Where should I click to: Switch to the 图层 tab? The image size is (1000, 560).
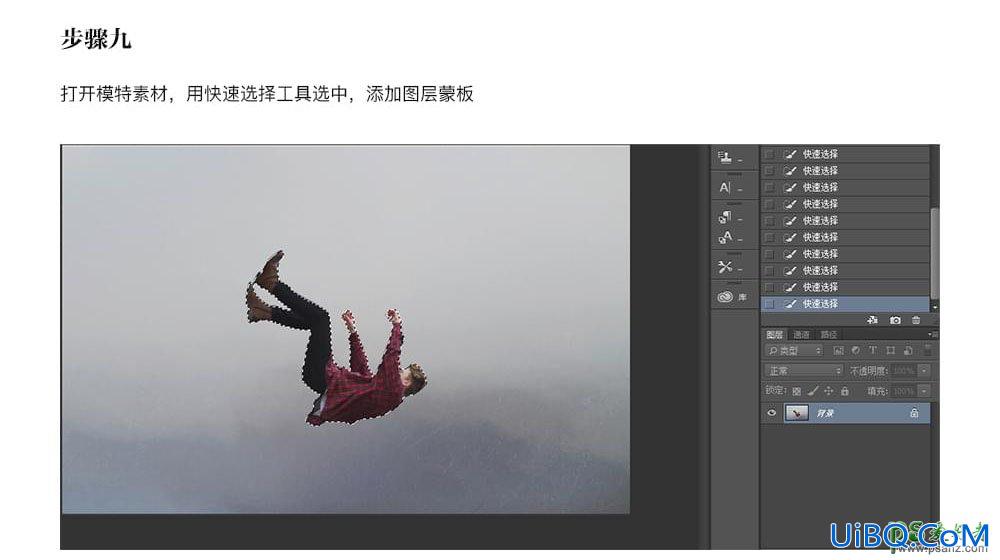775,335
